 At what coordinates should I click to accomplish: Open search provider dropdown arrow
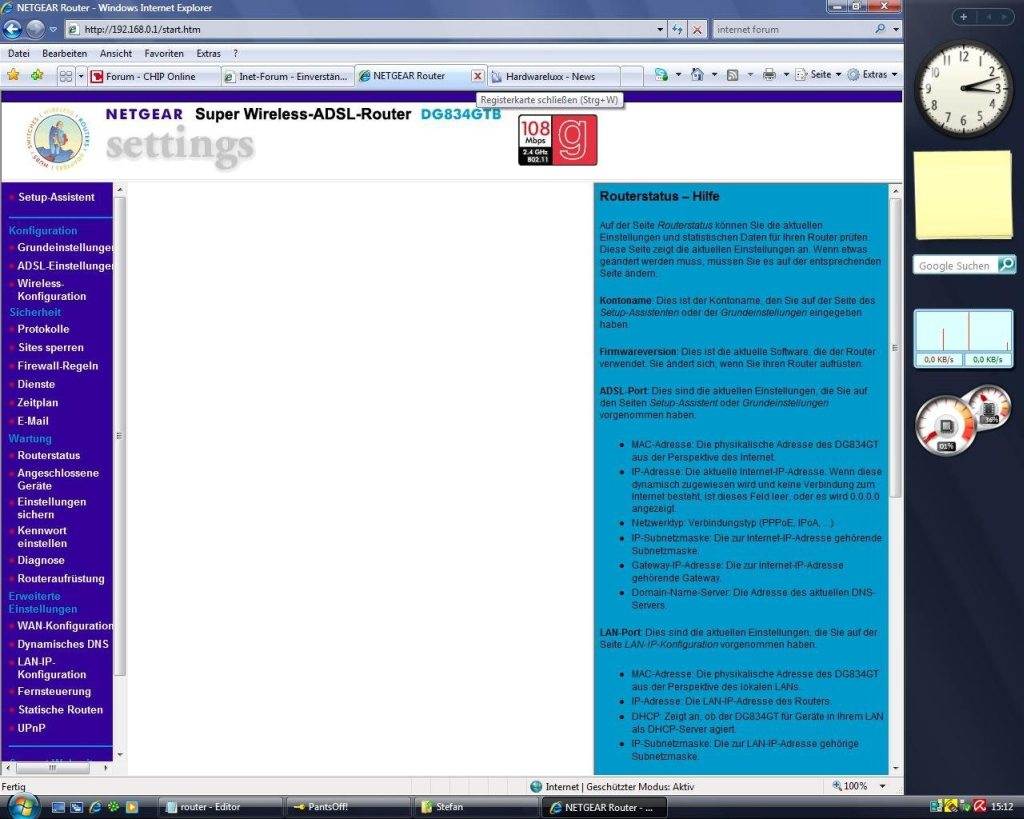[895, 29]
